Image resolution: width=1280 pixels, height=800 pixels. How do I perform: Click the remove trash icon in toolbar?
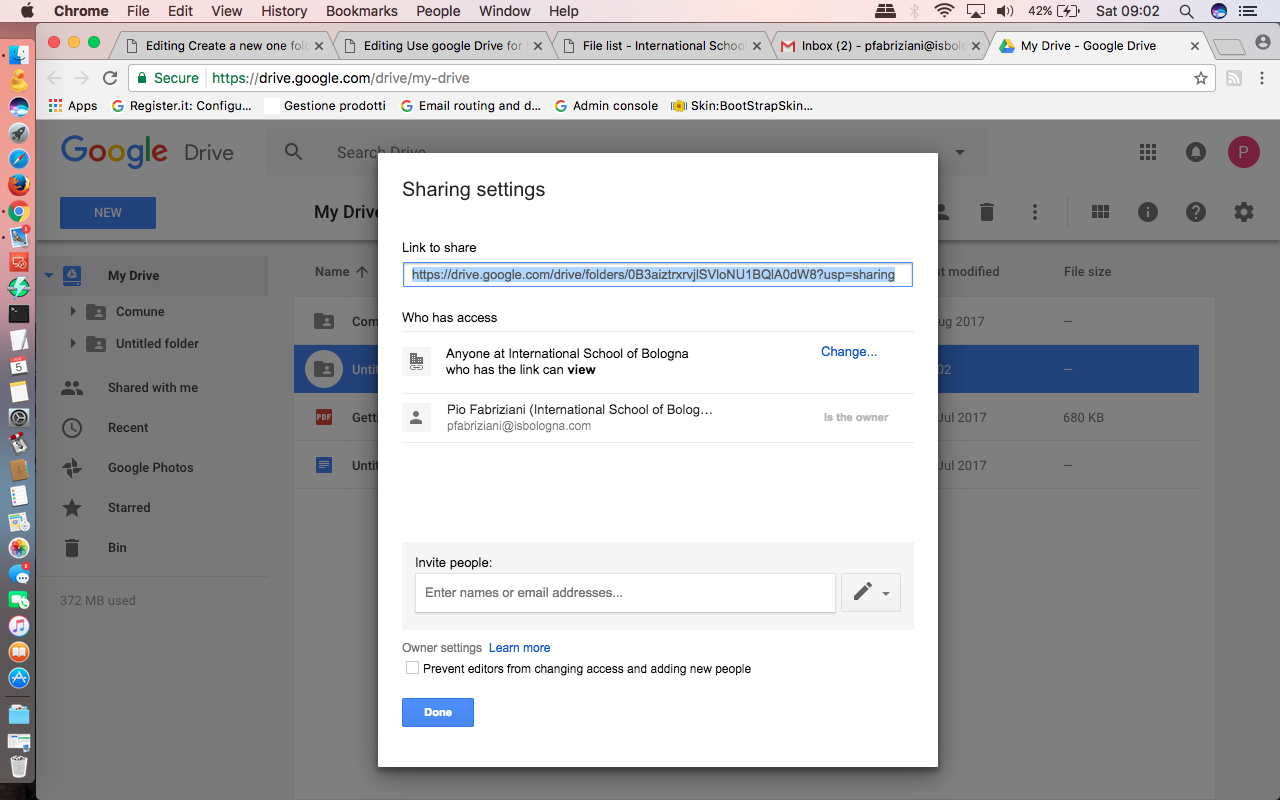tap(987, 212)
